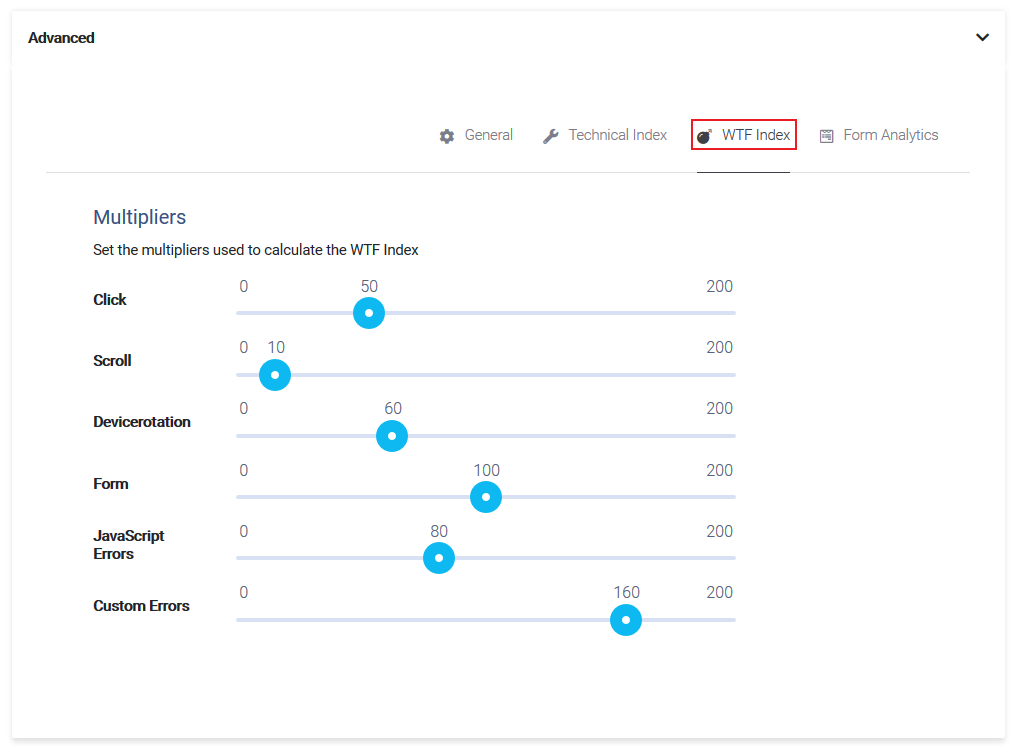
Task: Click the value 50 above Click slider
Action: (x=369, y=287)
